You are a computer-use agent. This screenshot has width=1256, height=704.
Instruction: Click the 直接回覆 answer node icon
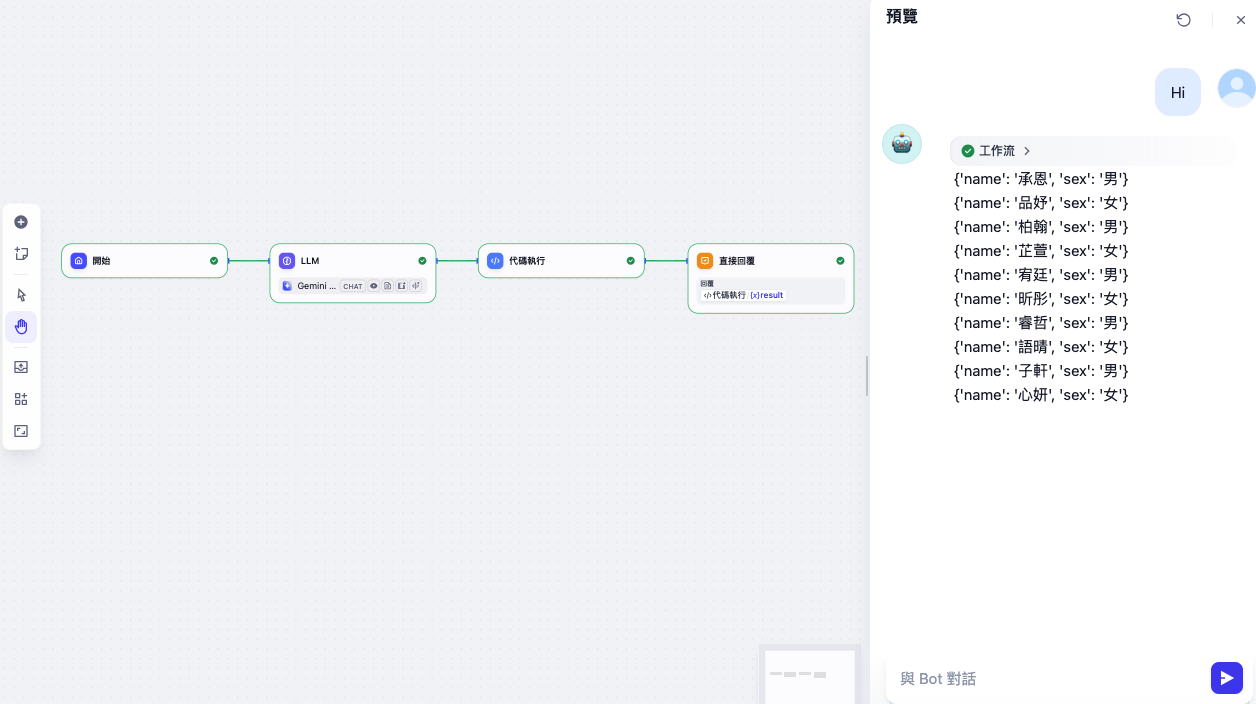705,261
